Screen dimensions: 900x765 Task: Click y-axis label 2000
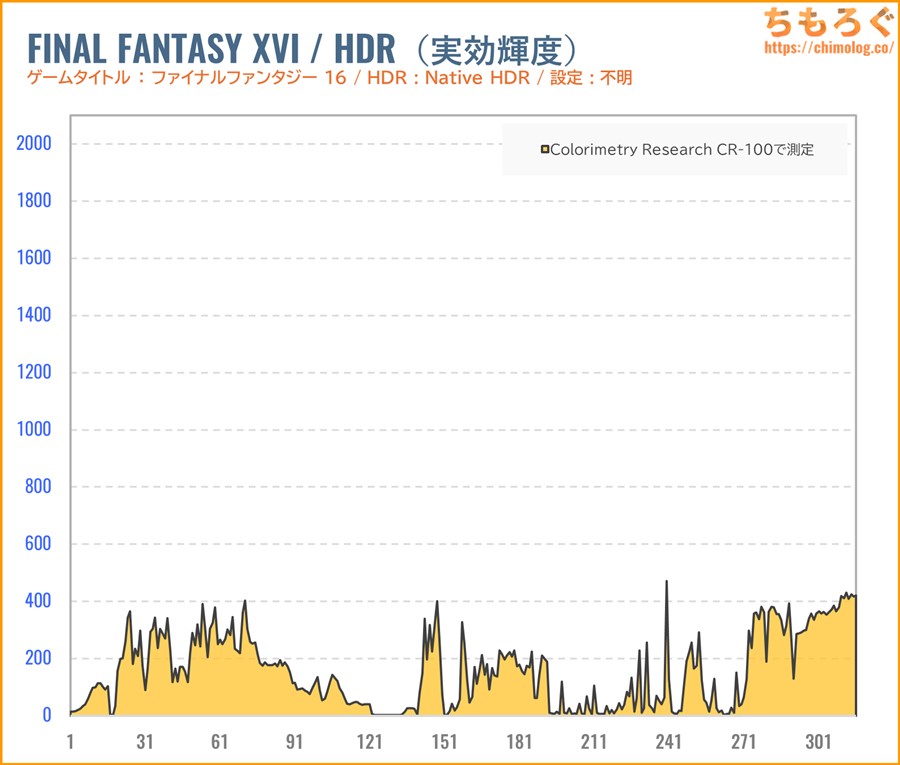pyautogui.click(x=34, y=143)
